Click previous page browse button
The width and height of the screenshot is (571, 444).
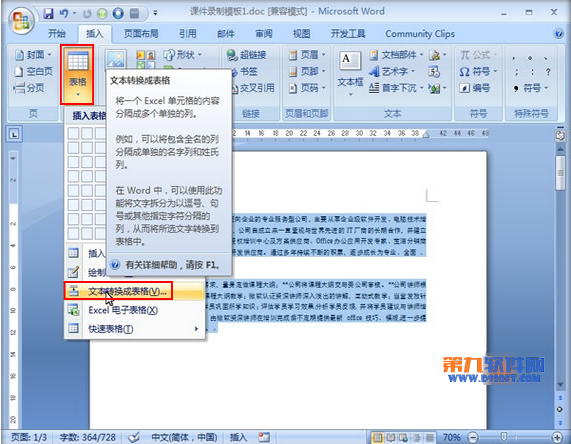[x=560, y=398]
